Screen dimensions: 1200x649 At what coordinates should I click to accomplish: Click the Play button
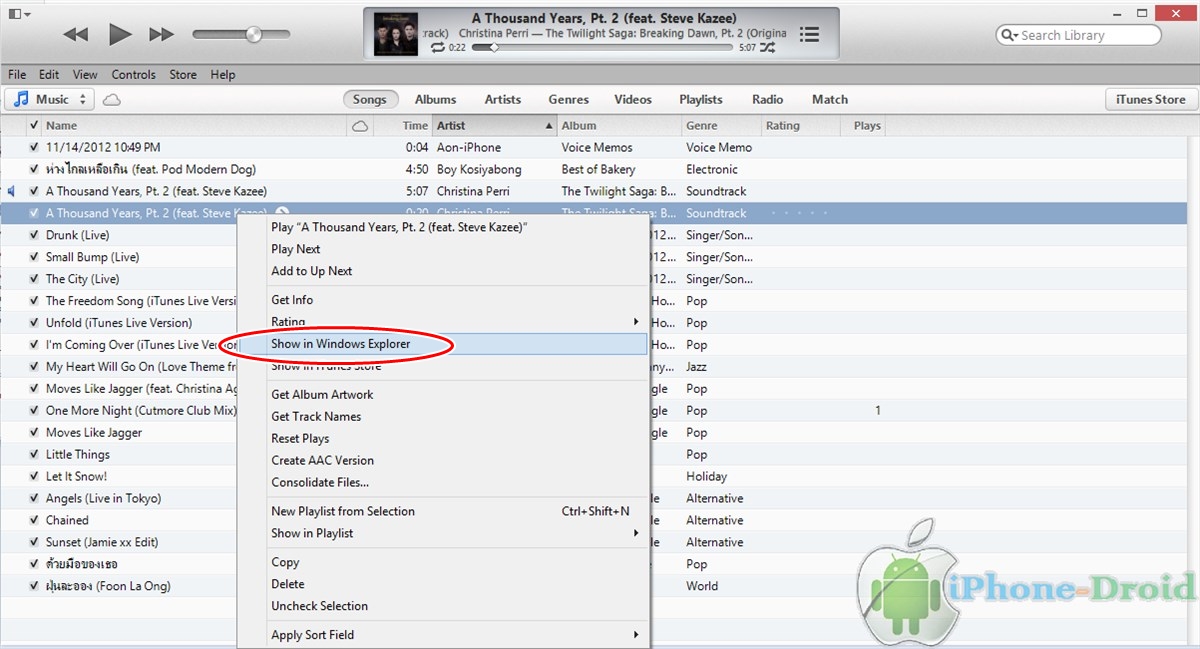[120, 34]
